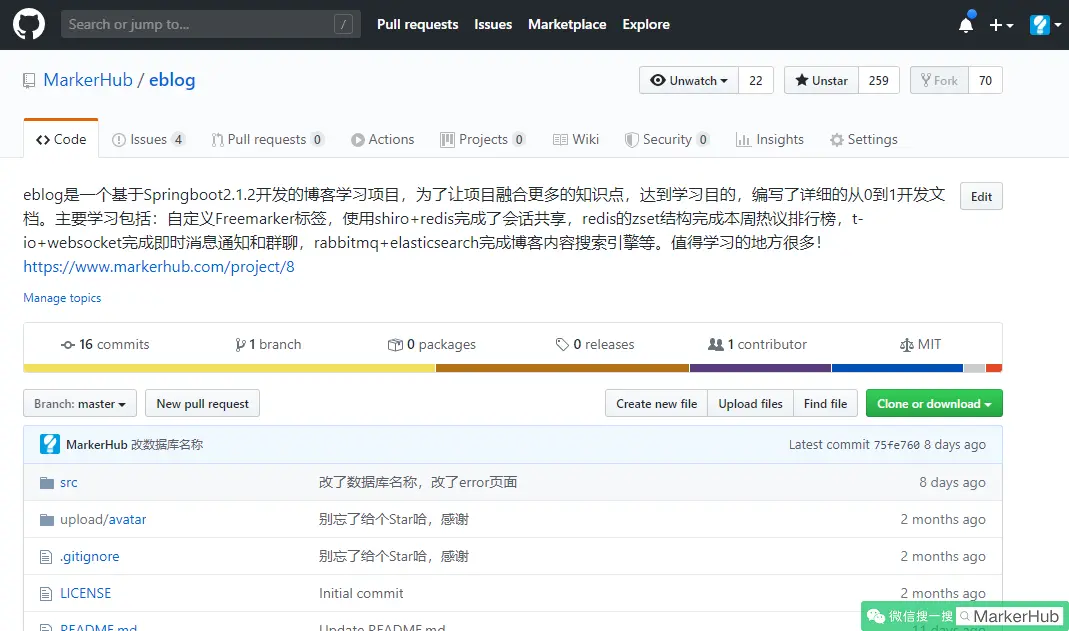The height and width of the screenshot is (631, 1069).
Task: View 1 branch list
Action: coord(268,344)
